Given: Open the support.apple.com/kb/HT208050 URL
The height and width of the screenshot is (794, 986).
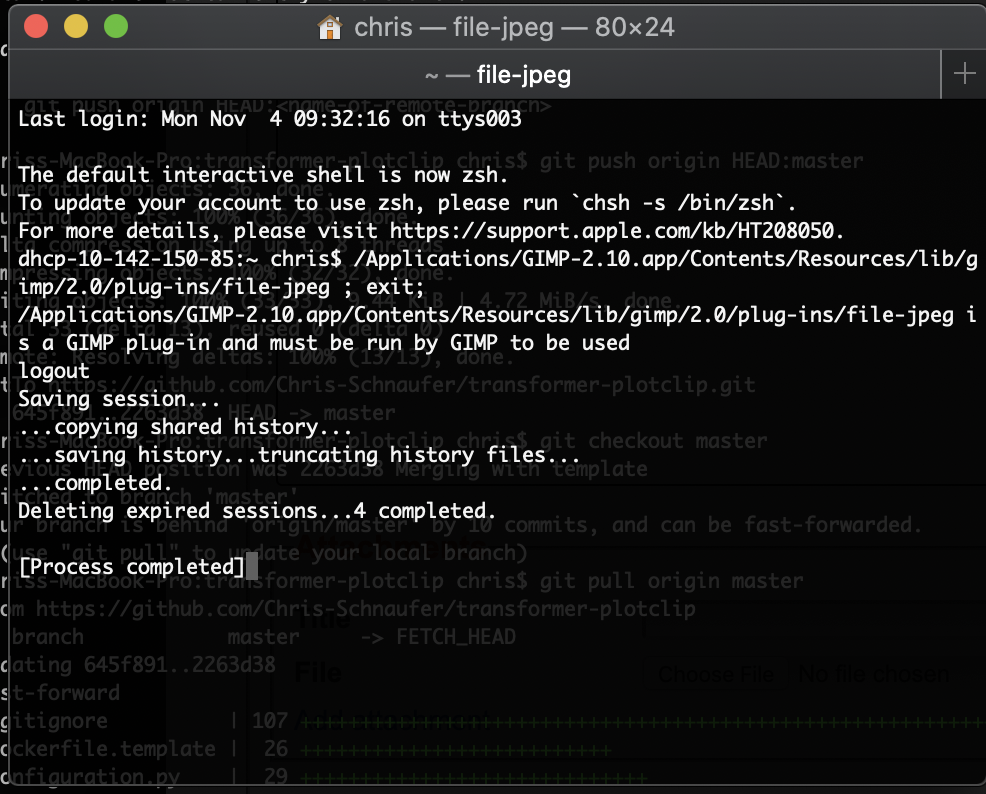Looking at the screenshot, I should click(612, 231).
